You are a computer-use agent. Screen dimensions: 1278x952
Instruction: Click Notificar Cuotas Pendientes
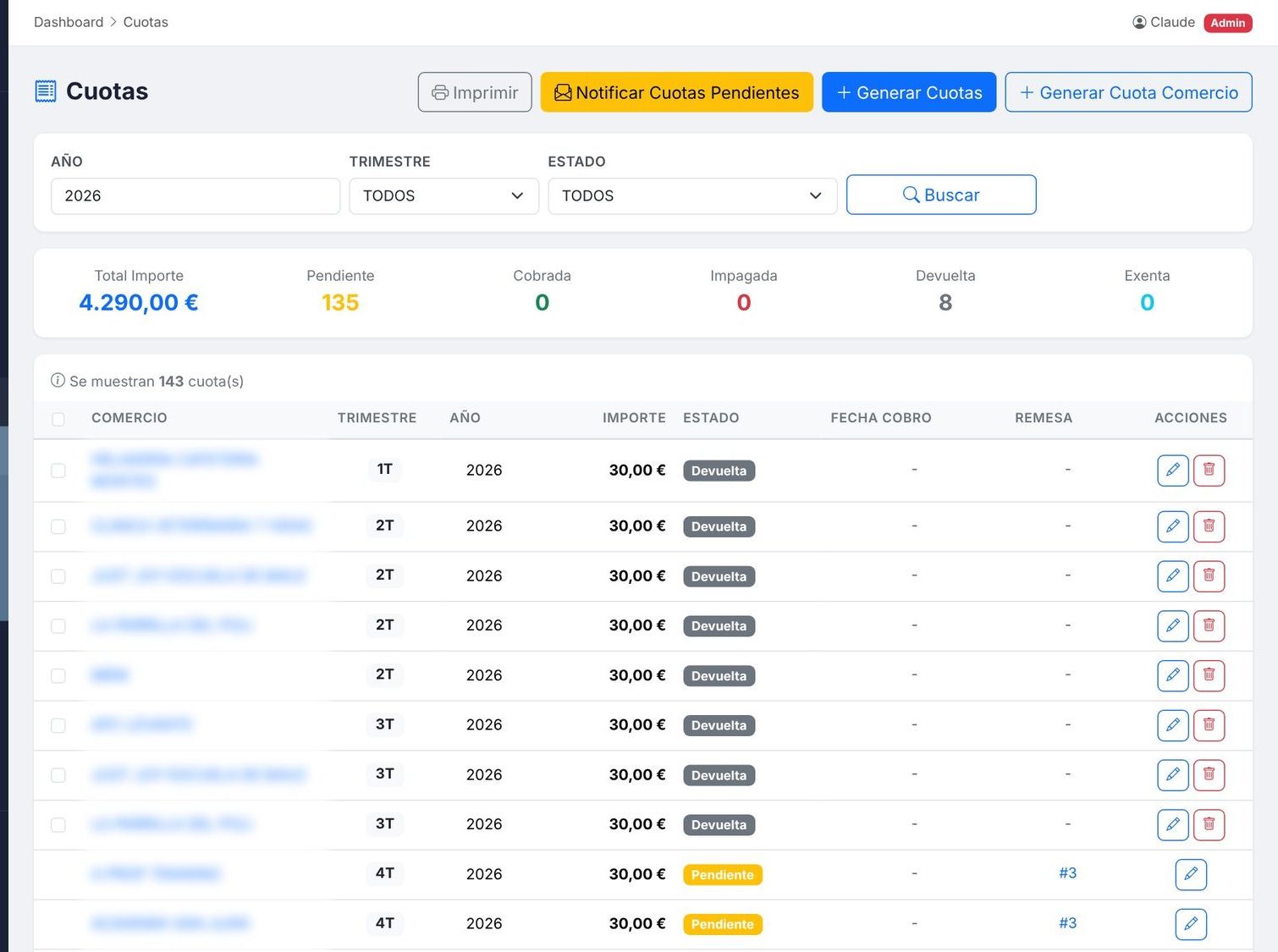click(677, 92)
